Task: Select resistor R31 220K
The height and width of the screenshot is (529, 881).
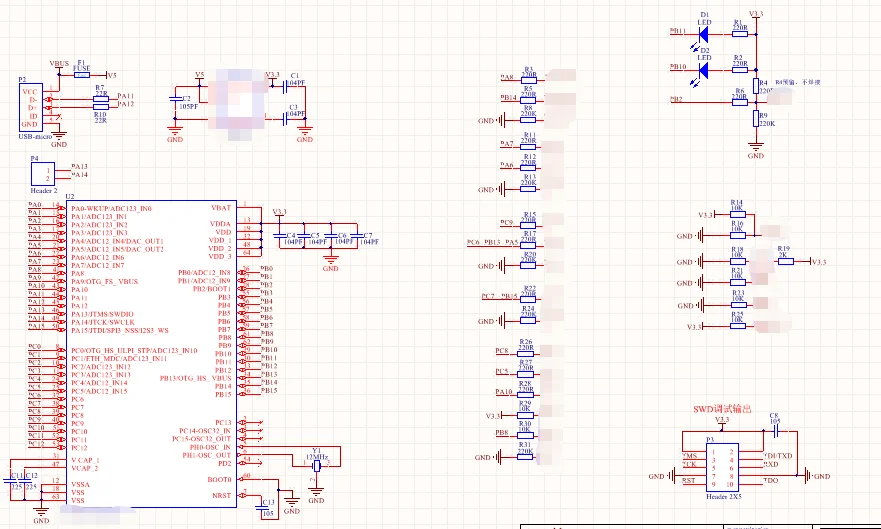Action: click(525, 457)
